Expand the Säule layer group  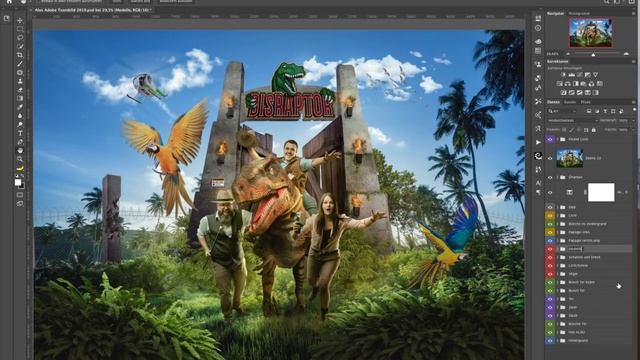(x=558, y=316)
